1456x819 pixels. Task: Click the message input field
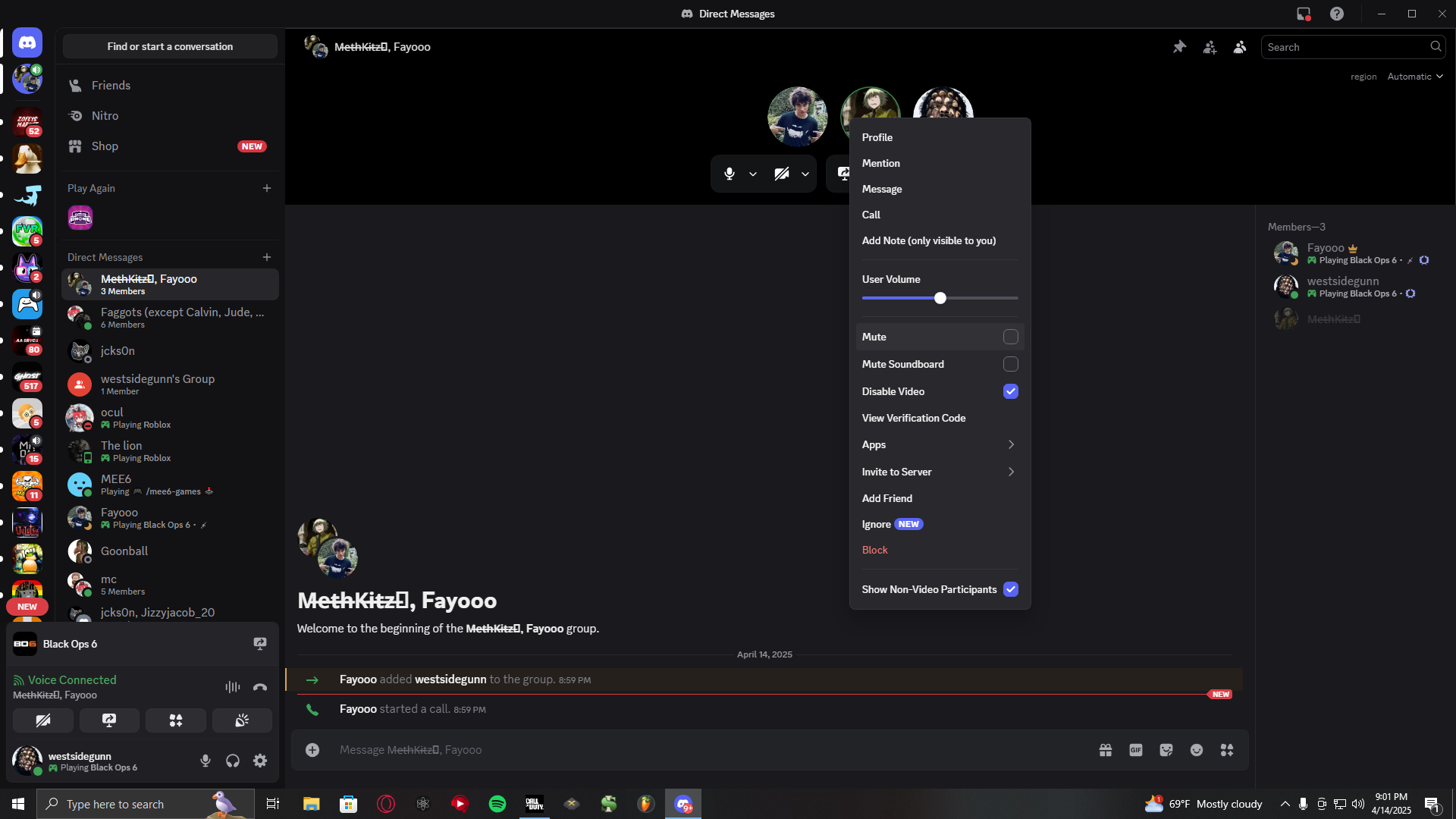click(682, 750)
